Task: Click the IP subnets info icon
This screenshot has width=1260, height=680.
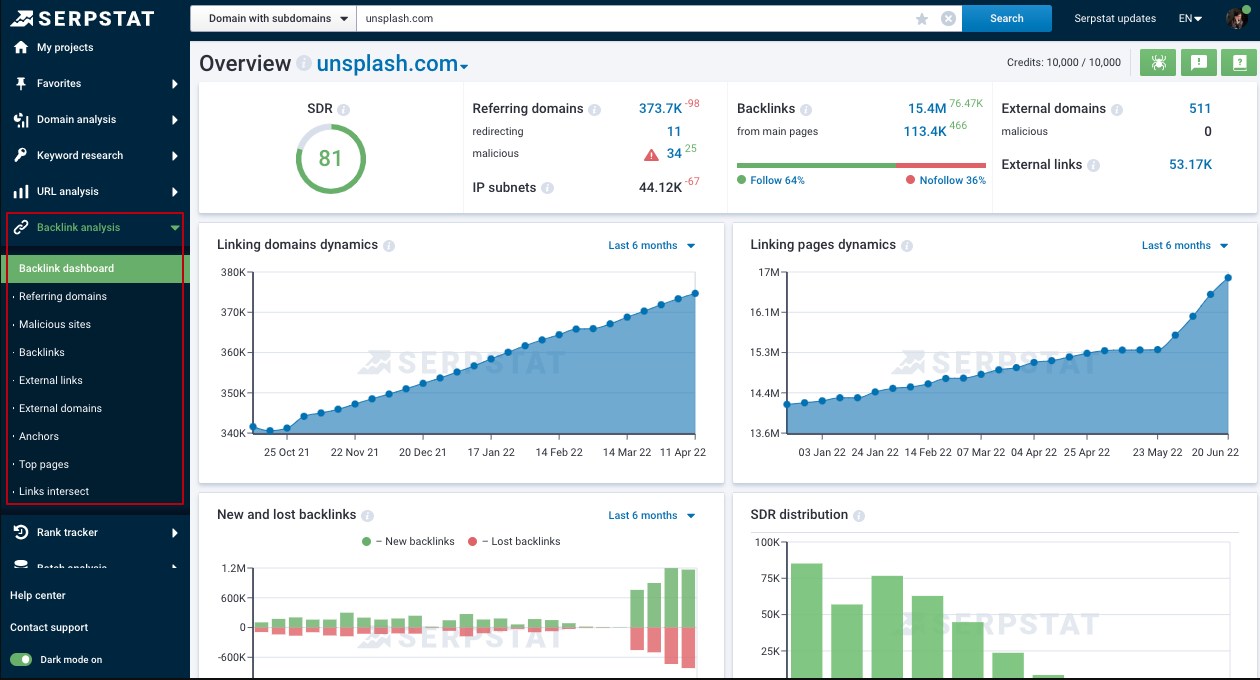Action: pos(548,187)
